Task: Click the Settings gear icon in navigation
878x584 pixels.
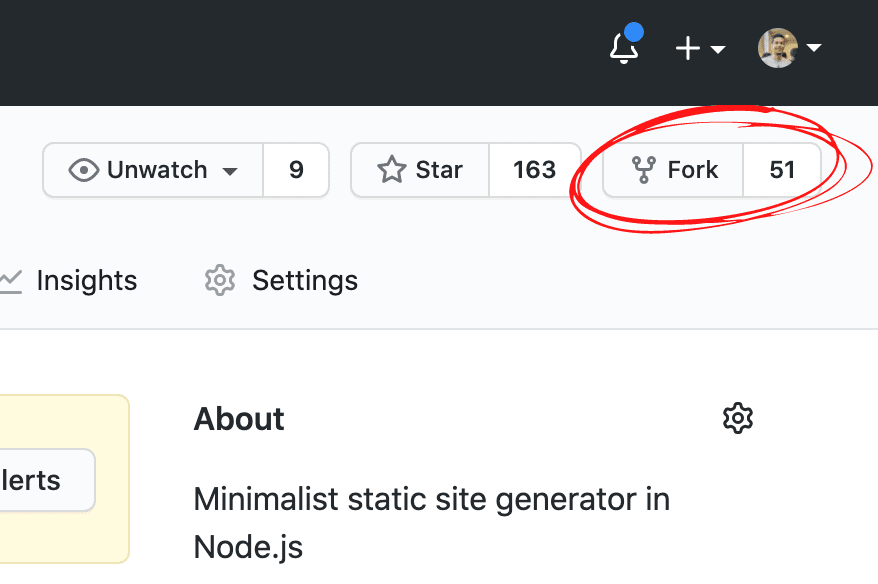Action: [219, 281]
